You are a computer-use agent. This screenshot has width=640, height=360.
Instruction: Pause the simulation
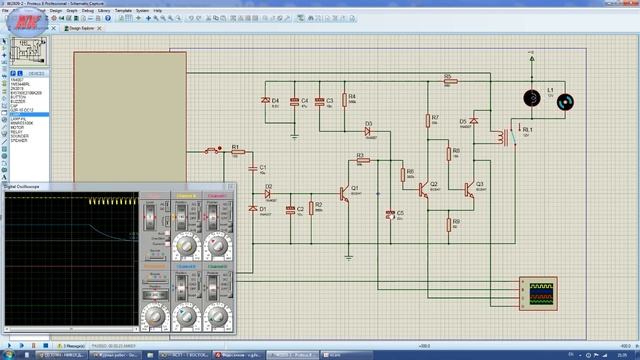[x=33, y=346]
